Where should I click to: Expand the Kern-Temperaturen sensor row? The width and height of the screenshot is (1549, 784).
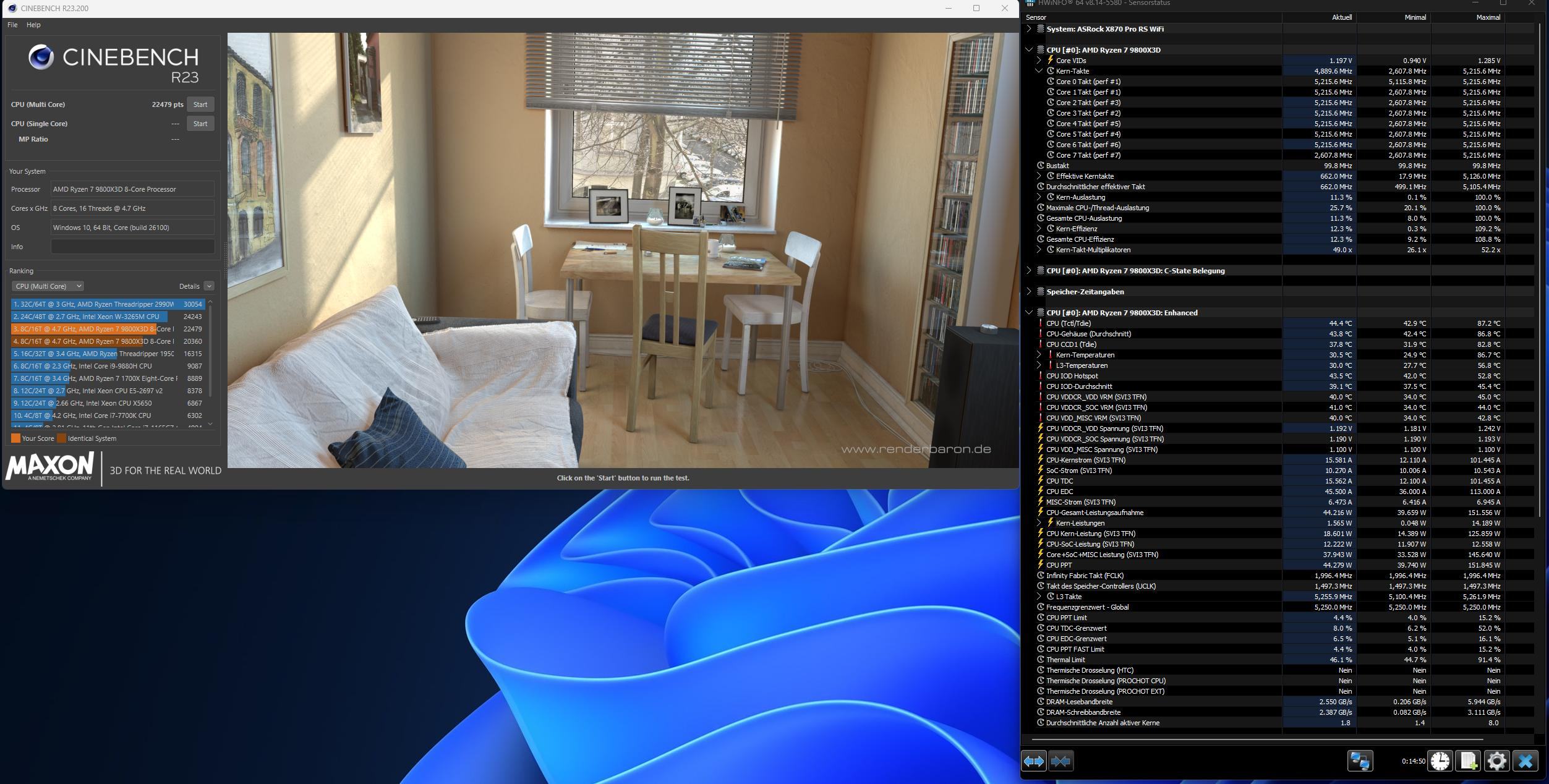click(1039, 355)
